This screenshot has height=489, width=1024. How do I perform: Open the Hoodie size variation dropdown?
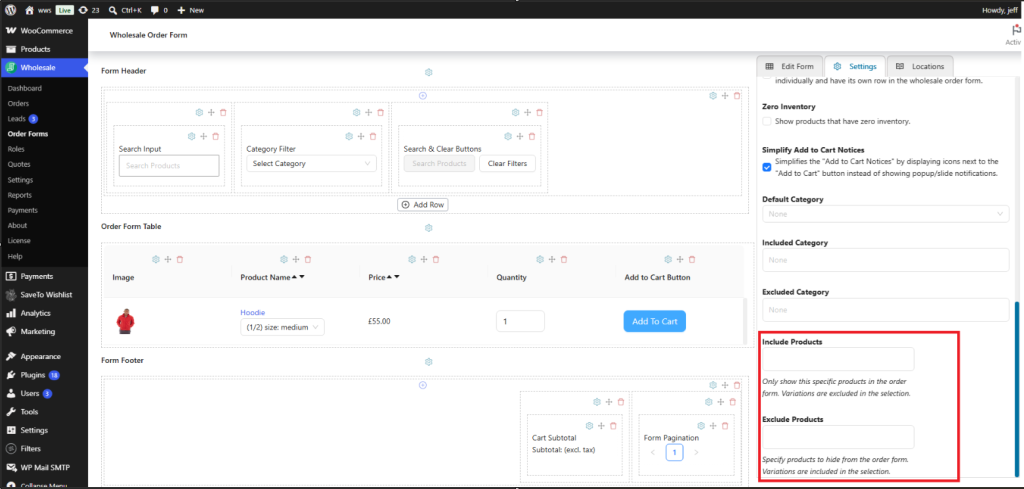pyautogui.click(x=282, y=327)
